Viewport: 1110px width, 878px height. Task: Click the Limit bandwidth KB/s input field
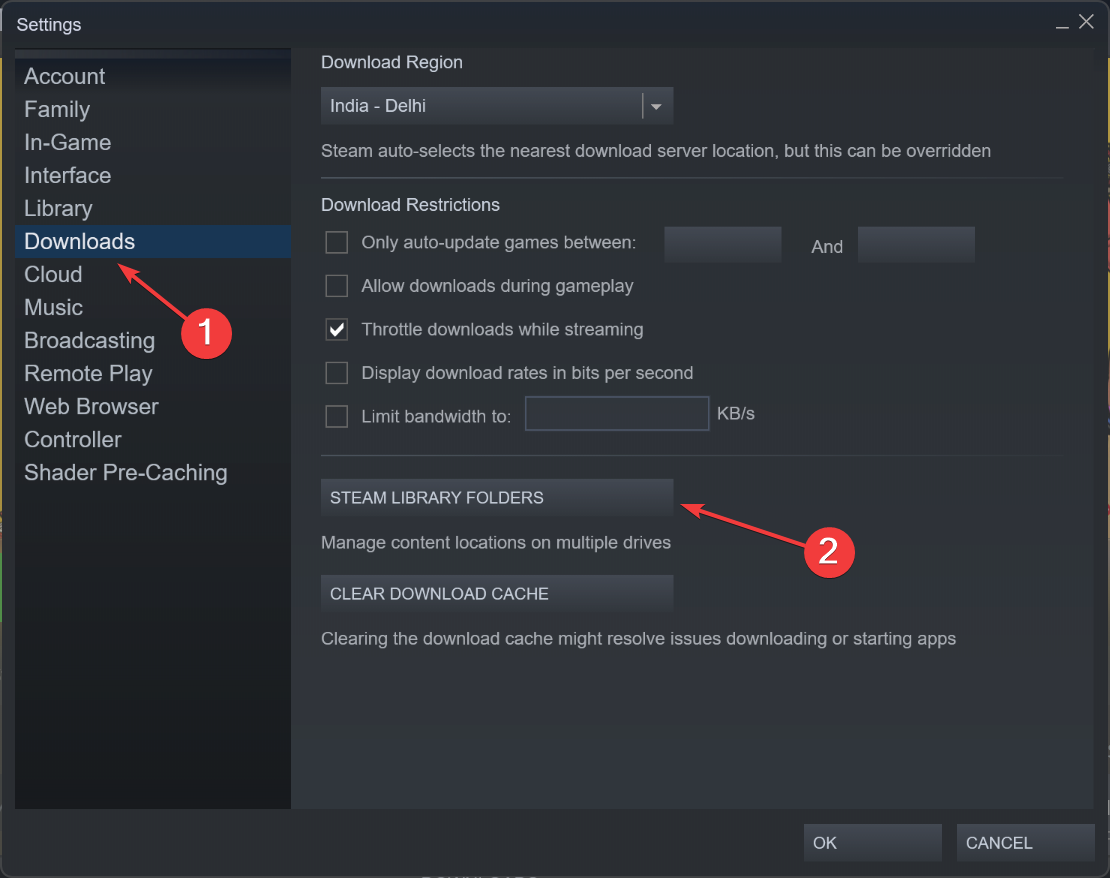point(617,414)
